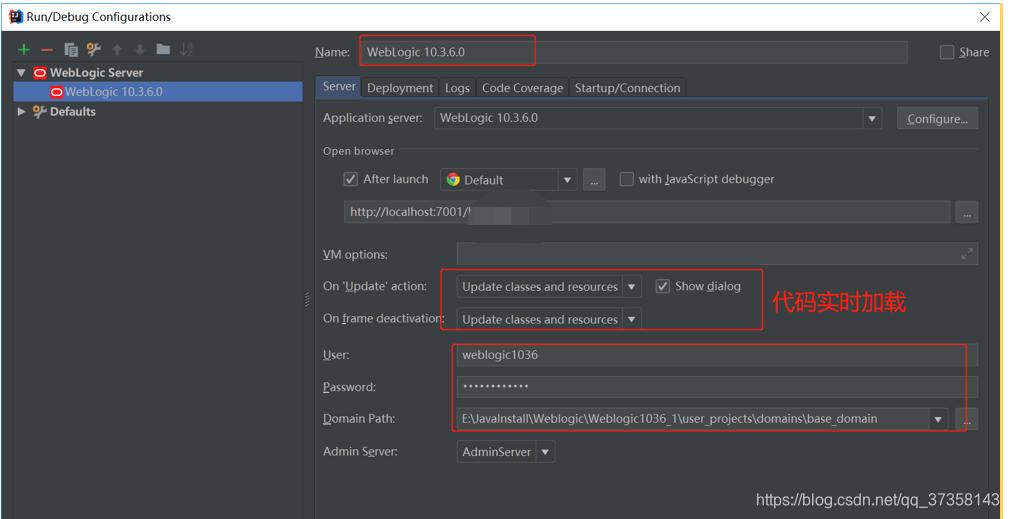The height and width of the screenshot is (519, 1010).
Task: Move configuration down arrow
Action: pyautogui.click(x=140, y=50)
